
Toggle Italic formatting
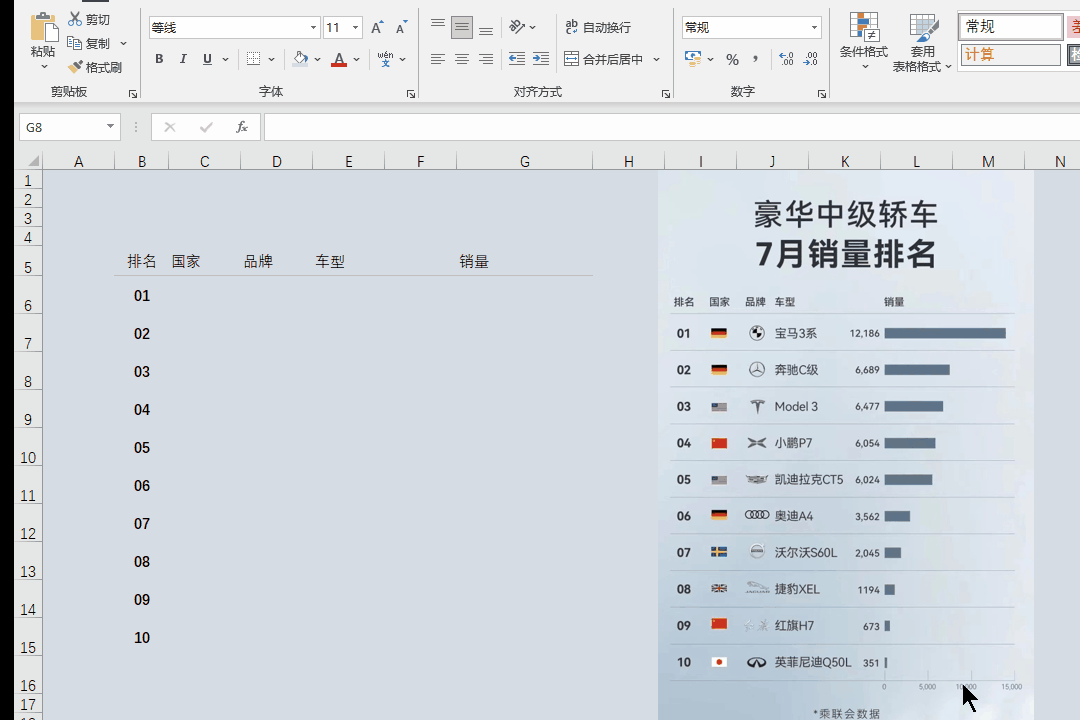point(183,59)
